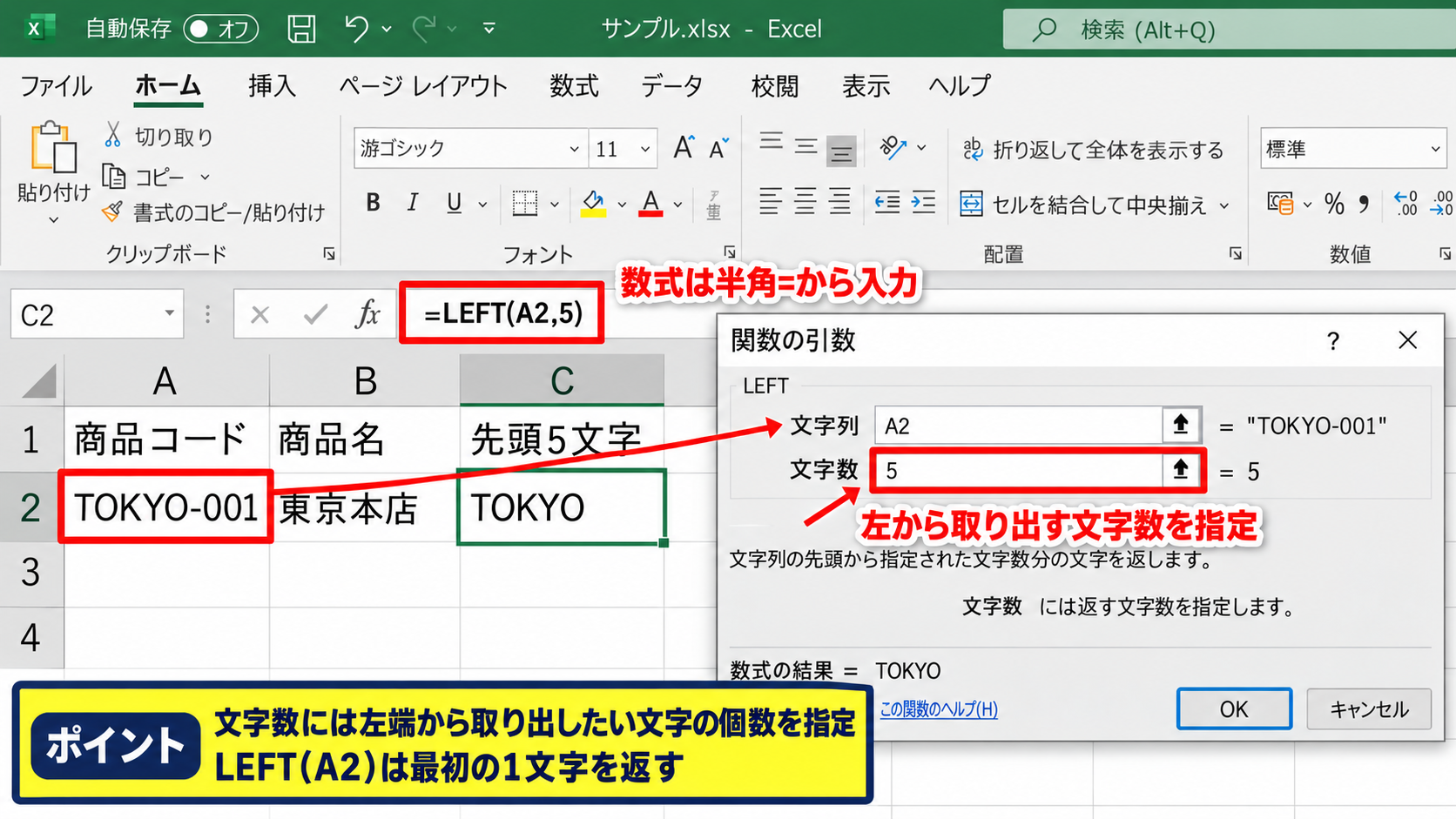
Task: Switch to the Data (データ) tab
Action: pos(672,85)
